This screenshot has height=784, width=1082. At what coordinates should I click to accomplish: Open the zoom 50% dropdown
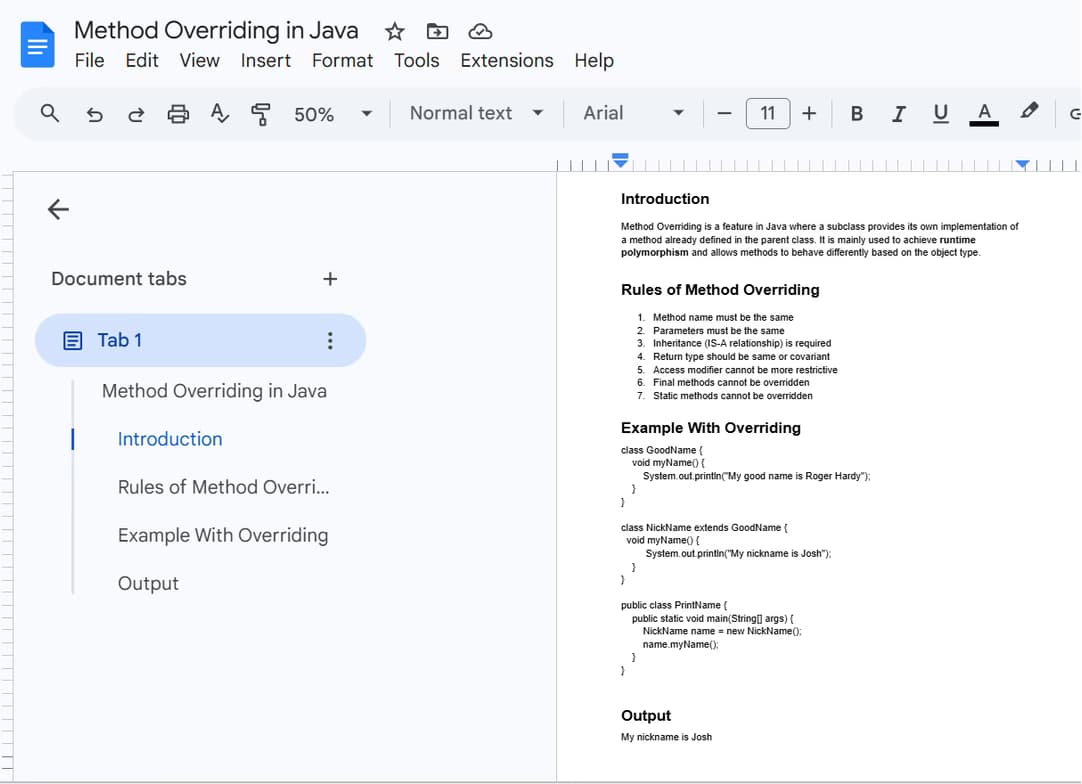333,114
